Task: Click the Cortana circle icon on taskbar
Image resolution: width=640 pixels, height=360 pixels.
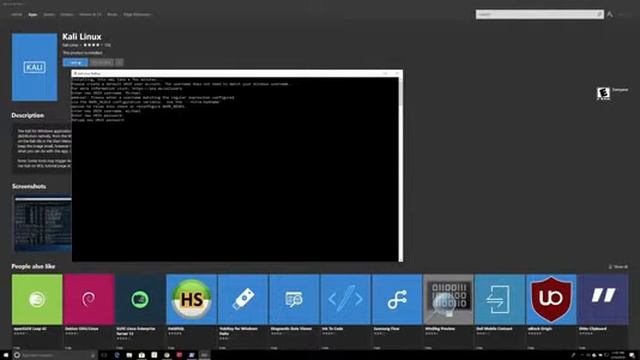Action: point(17,355)
